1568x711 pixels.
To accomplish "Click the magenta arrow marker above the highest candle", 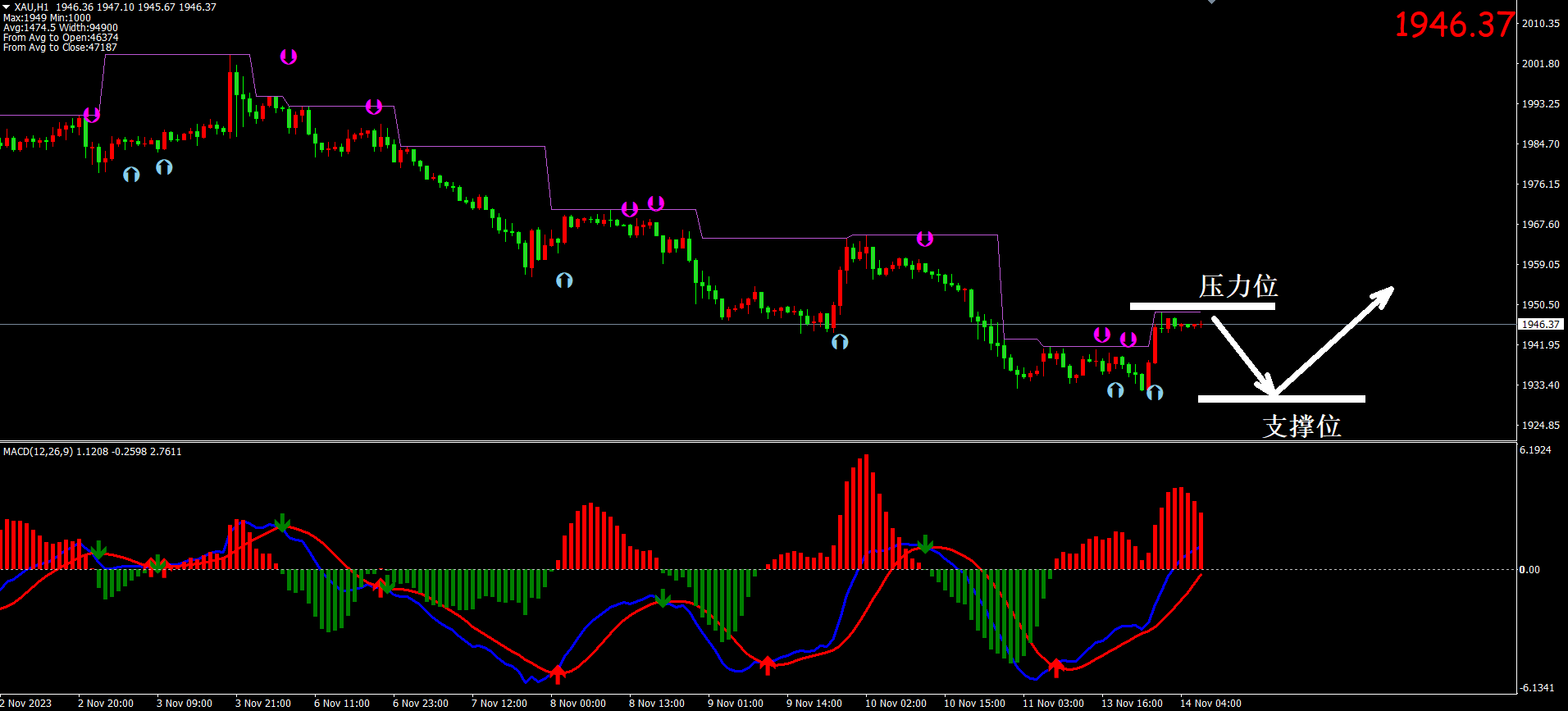I will 289,57.
